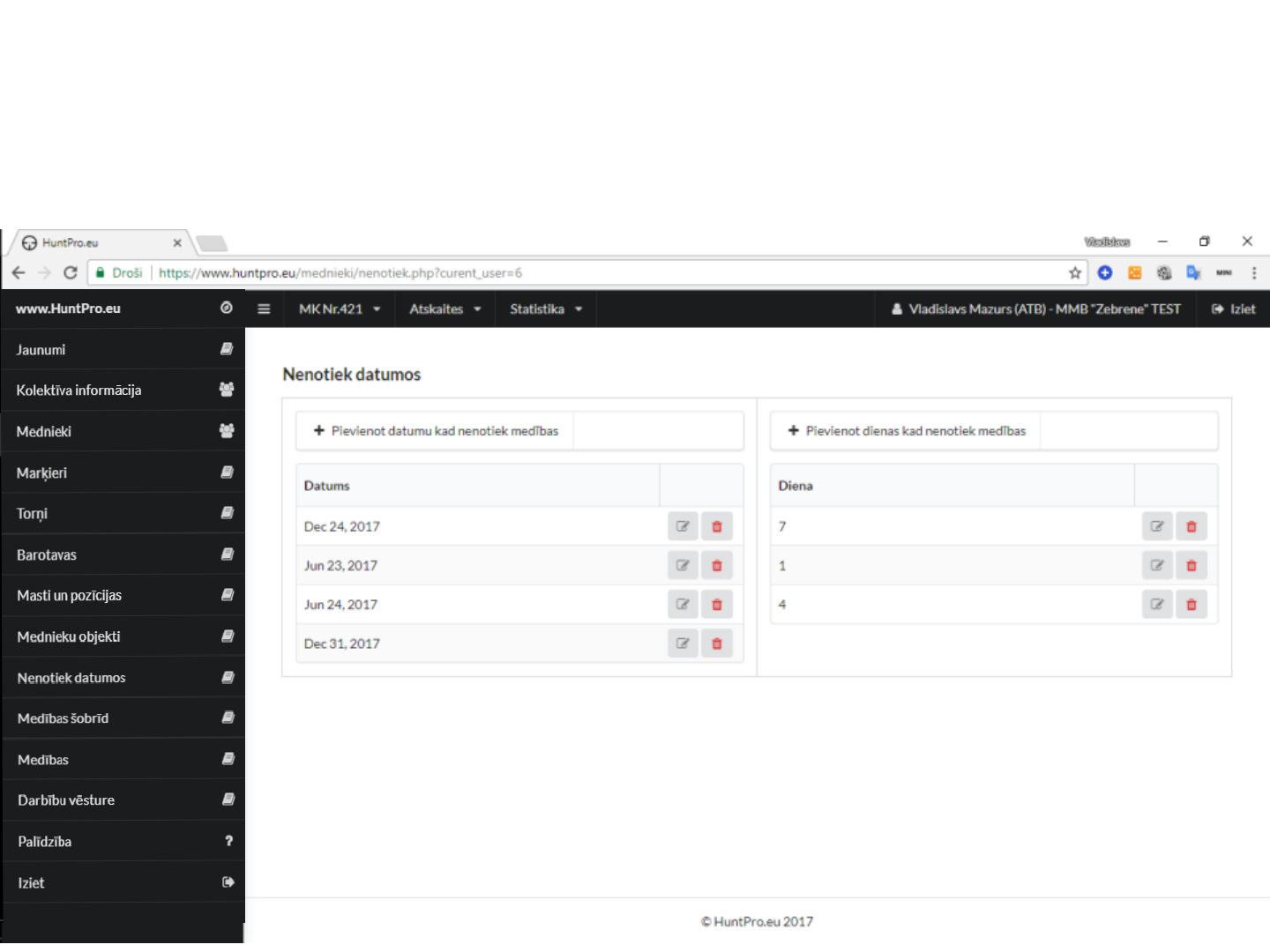1270x952 pixels.
Task: Close the HuntPro.eu browser tab
Action: (177, 242)
